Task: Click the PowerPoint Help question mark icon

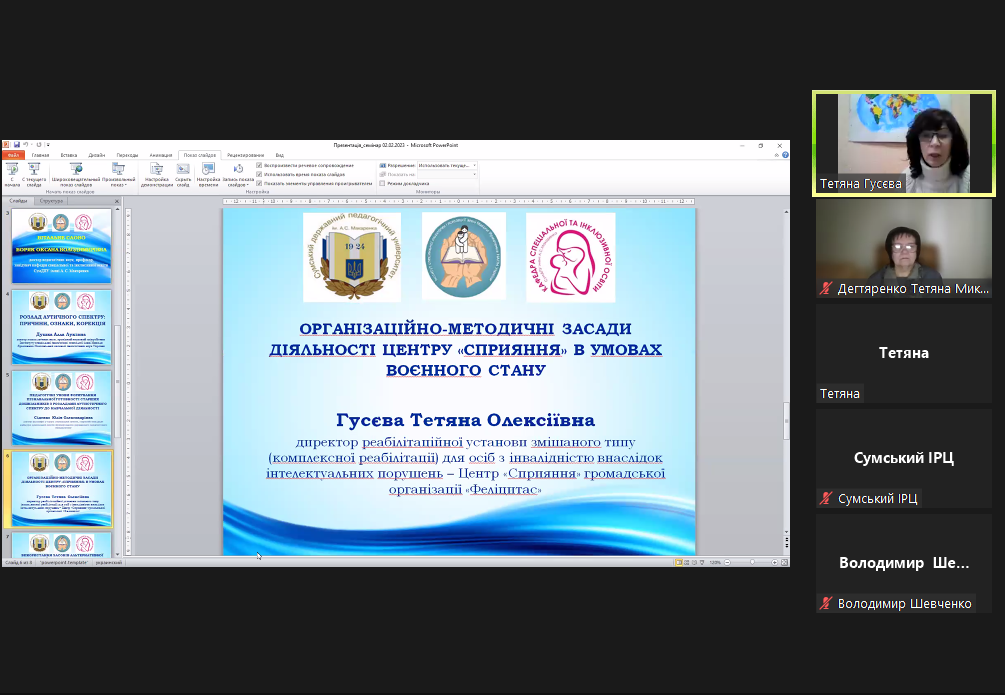Action: (x=785, y=155)
